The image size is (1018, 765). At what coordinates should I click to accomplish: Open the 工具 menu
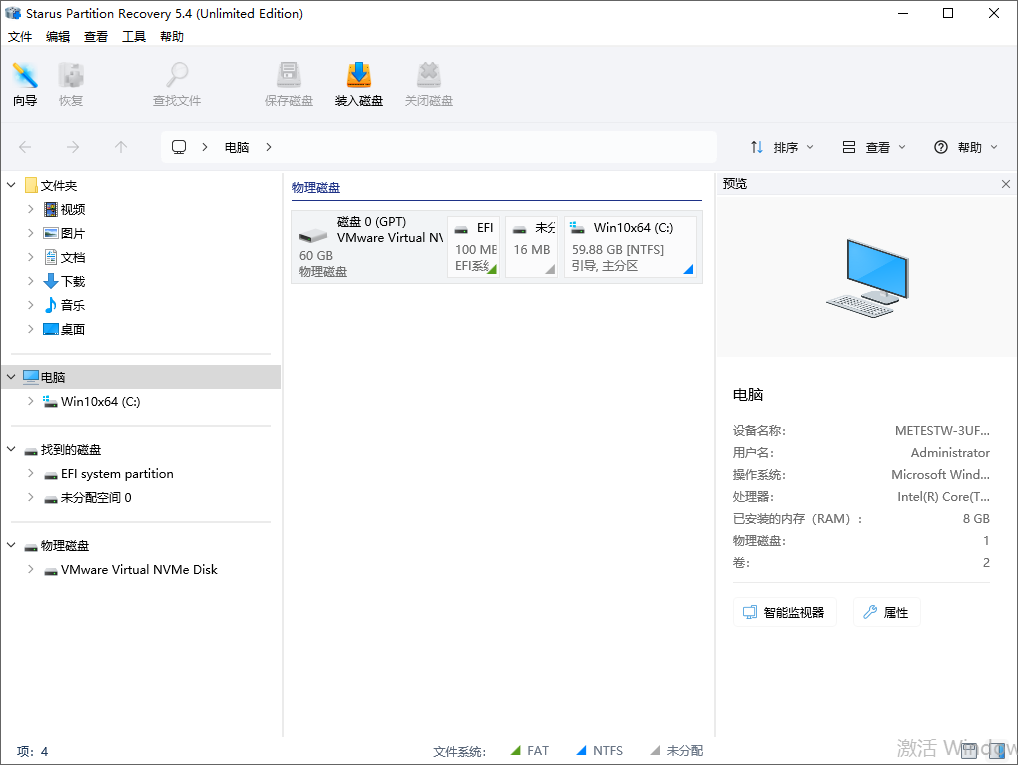tap(134, 37)
